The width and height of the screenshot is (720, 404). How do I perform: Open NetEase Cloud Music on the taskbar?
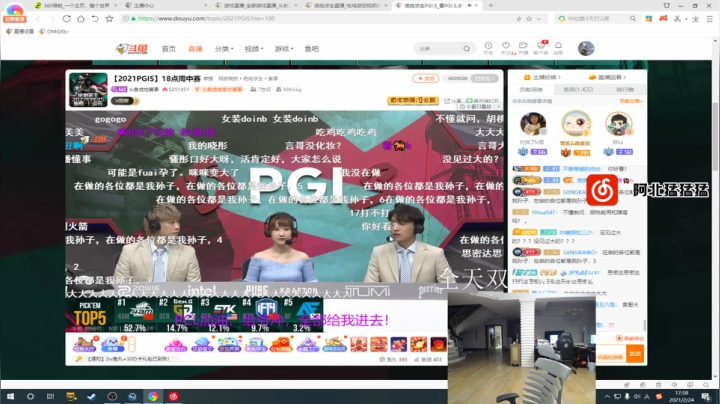tap(174, 396)
